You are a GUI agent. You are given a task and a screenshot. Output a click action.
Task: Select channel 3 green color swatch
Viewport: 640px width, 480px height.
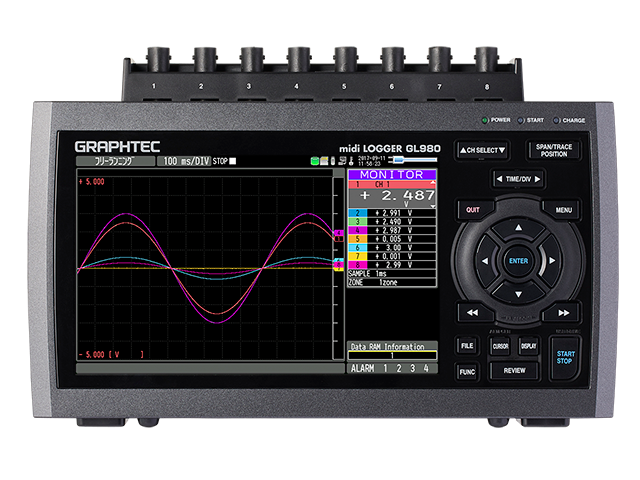[358, 222]
